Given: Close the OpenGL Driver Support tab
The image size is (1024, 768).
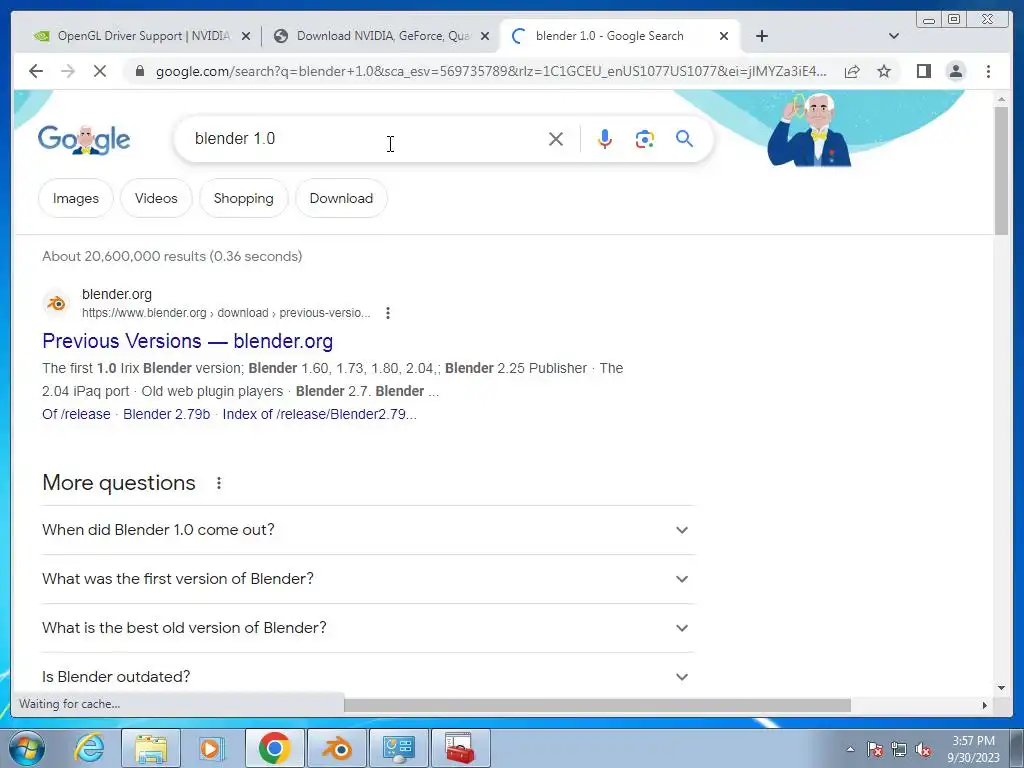Looking at the screenshot, I should click(x=246, y=36).
